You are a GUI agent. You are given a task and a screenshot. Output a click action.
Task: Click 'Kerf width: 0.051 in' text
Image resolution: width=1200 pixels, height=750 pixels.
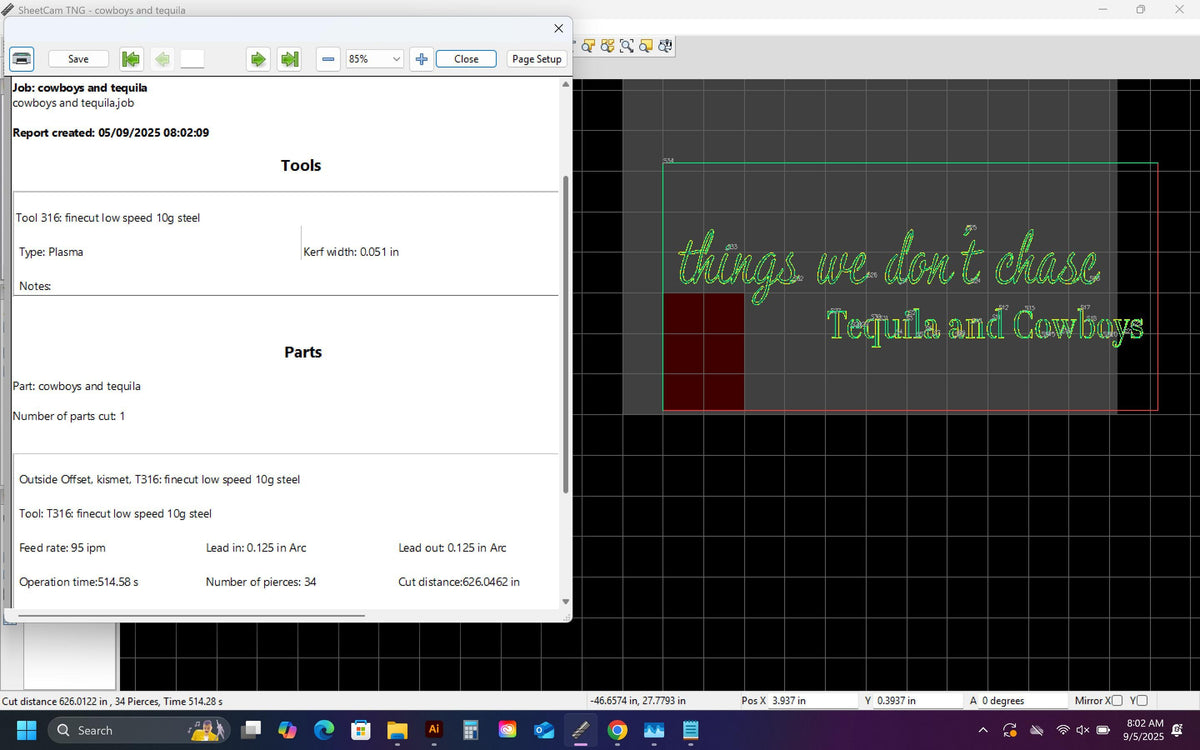pyautogui.click(x=351, y=252)
